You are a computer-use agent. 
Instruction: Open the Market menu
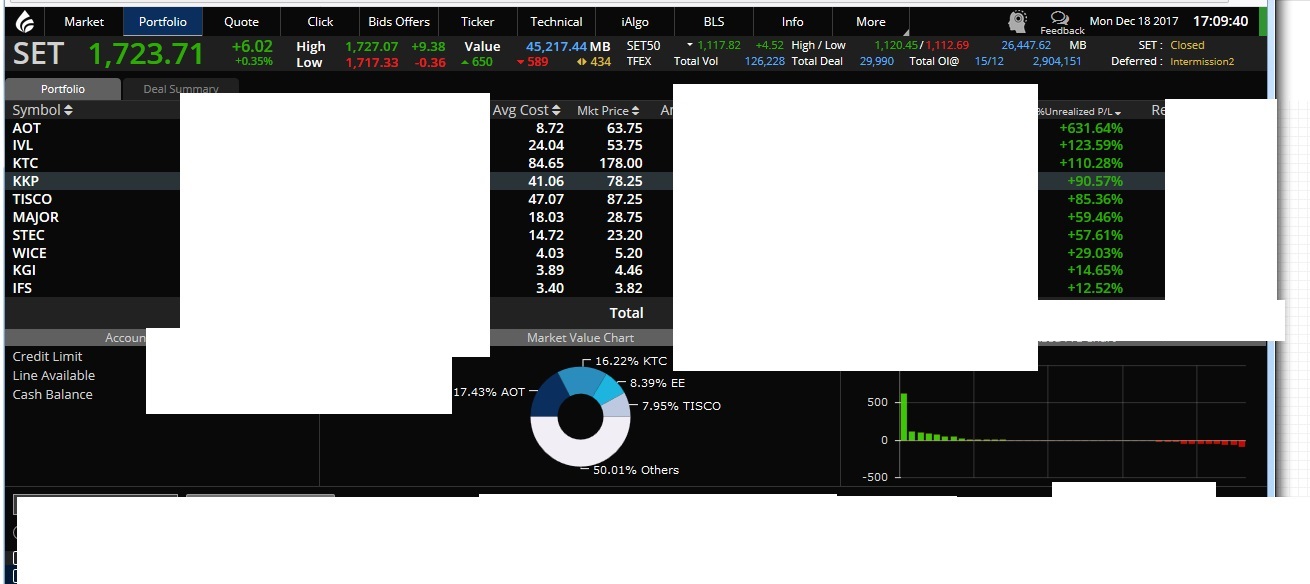(84, 21)
